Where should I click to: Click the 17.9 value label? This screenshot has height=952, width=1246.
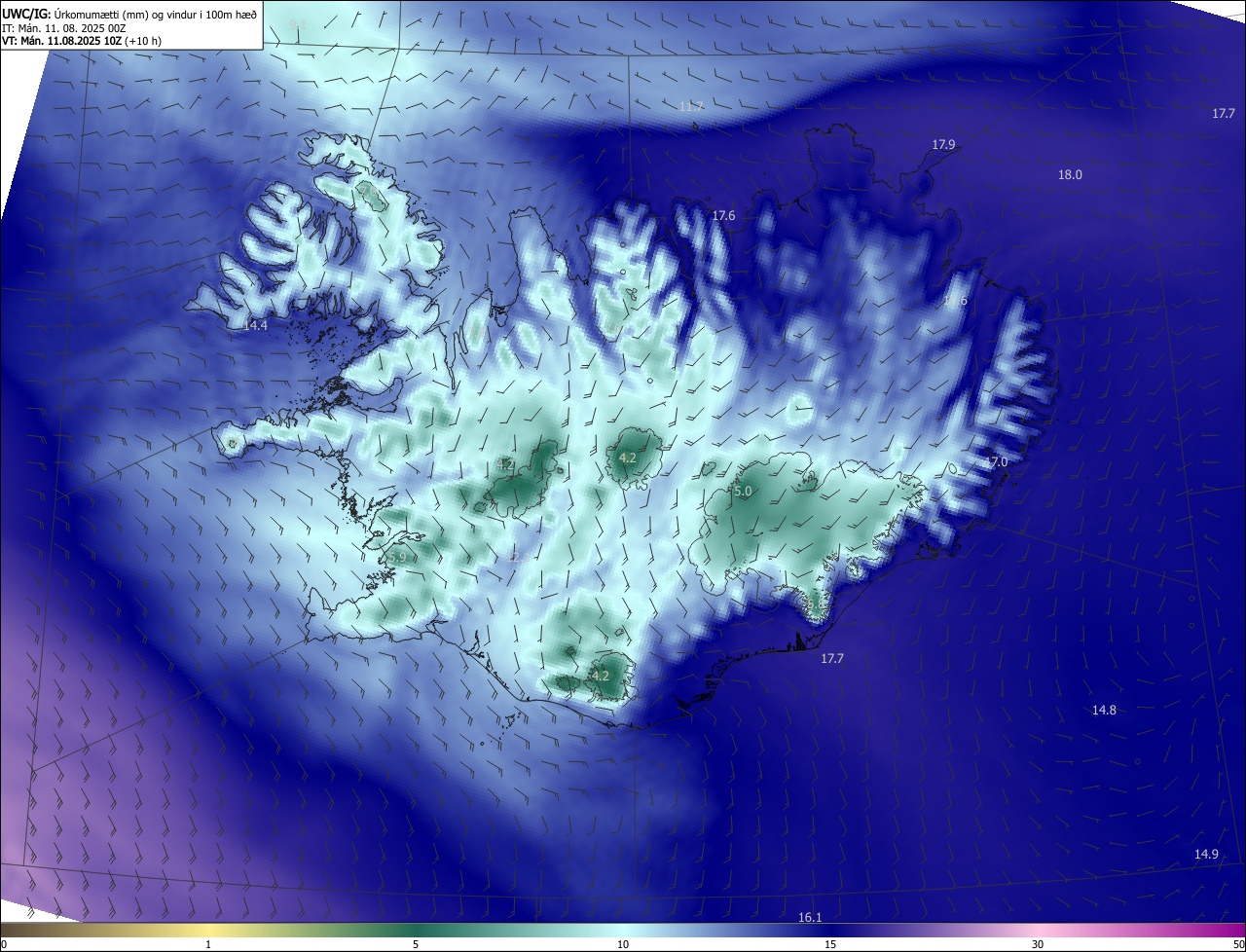pos(943,145)
